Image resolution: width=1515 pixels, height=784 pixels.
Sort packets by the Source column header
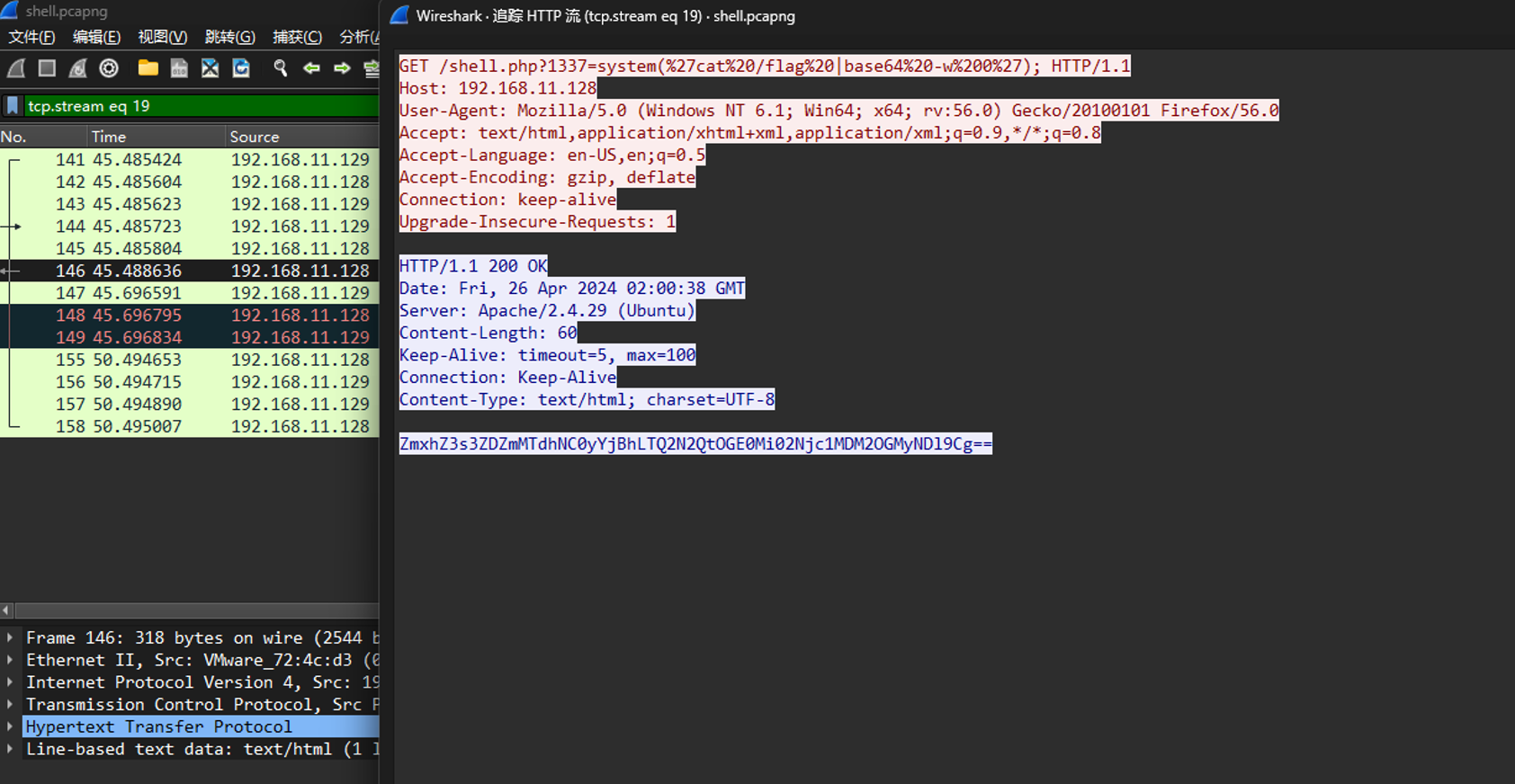302,137
